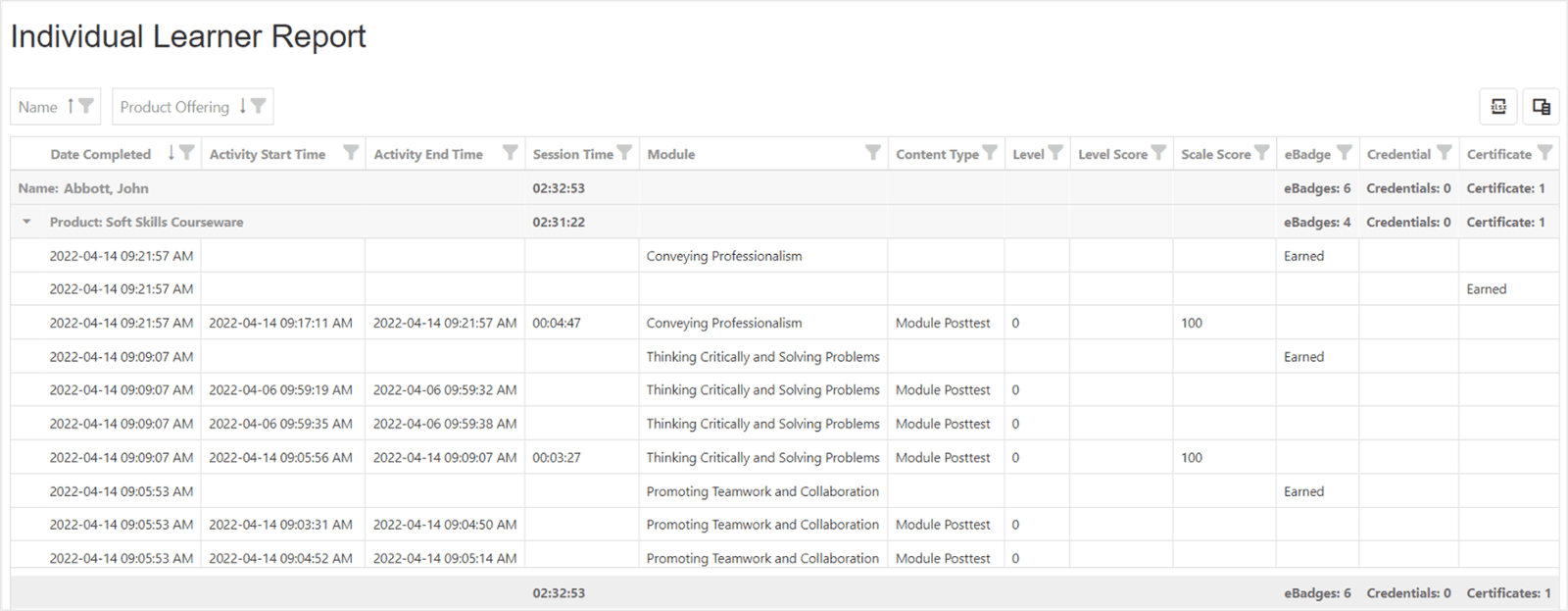Open Certificate column filter
Image resolution: width=1568 pixels, height=611 pixels.
(x=1545, y=153)
